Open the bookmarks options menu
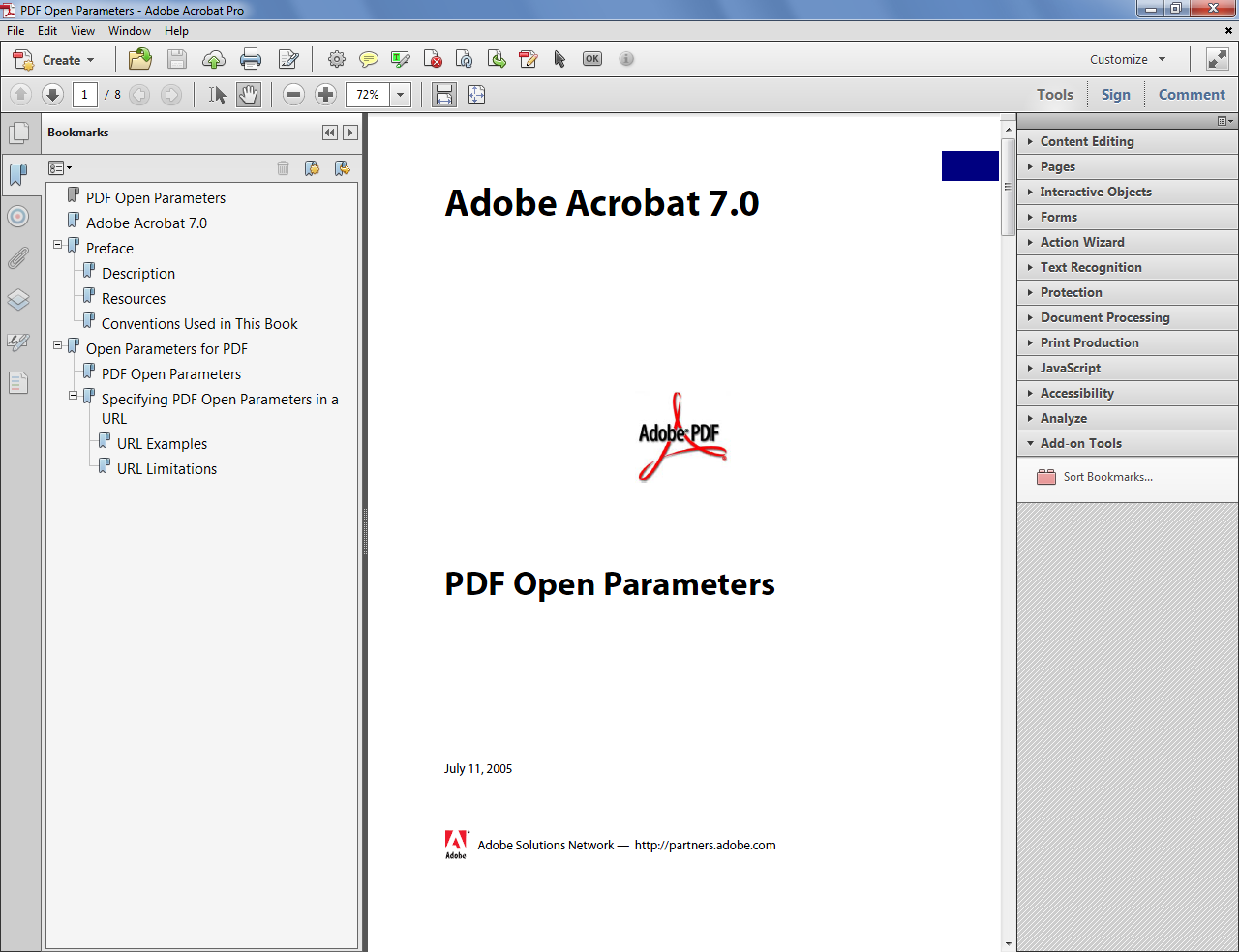The height and width of the screenshot is (952, 1239). point(60,168)
